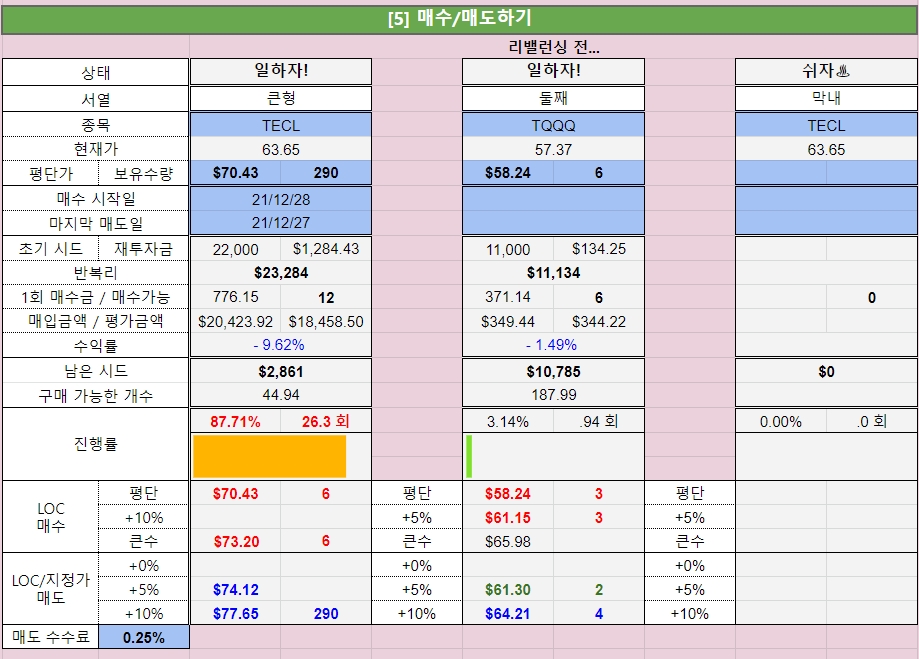
Task: Click the $58.24 cell in the 평단가 row
Action: pos(508,173)
